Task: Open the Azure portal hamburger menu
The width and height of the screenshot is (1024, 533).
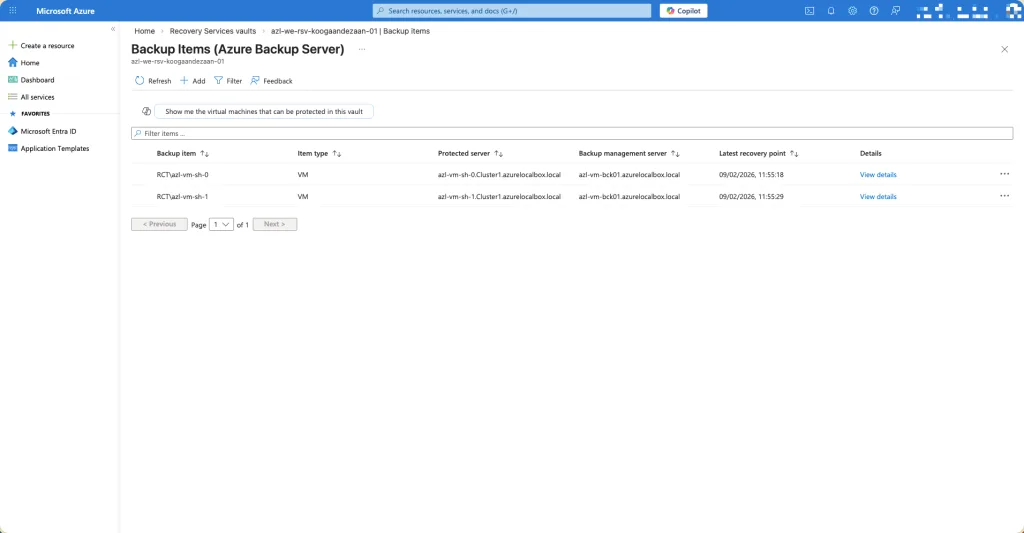Action: pos(13,11)
